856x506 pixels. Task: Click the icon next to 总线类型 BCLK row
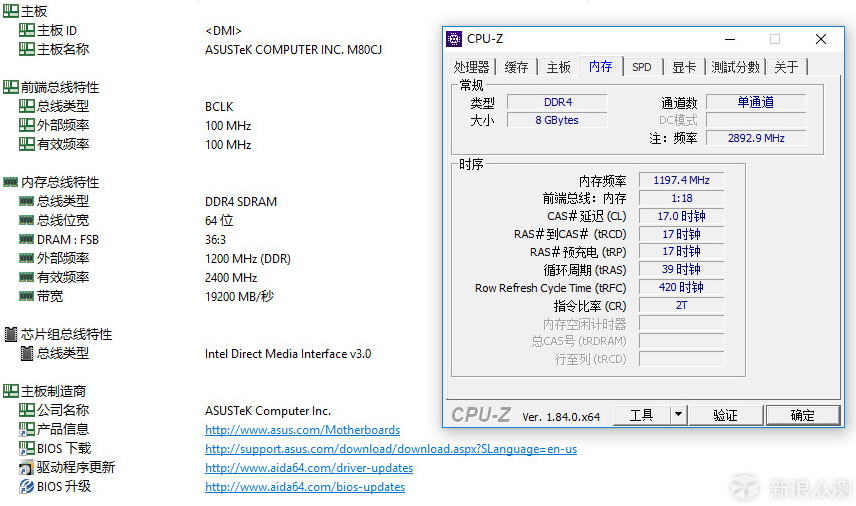coord(27,106)
